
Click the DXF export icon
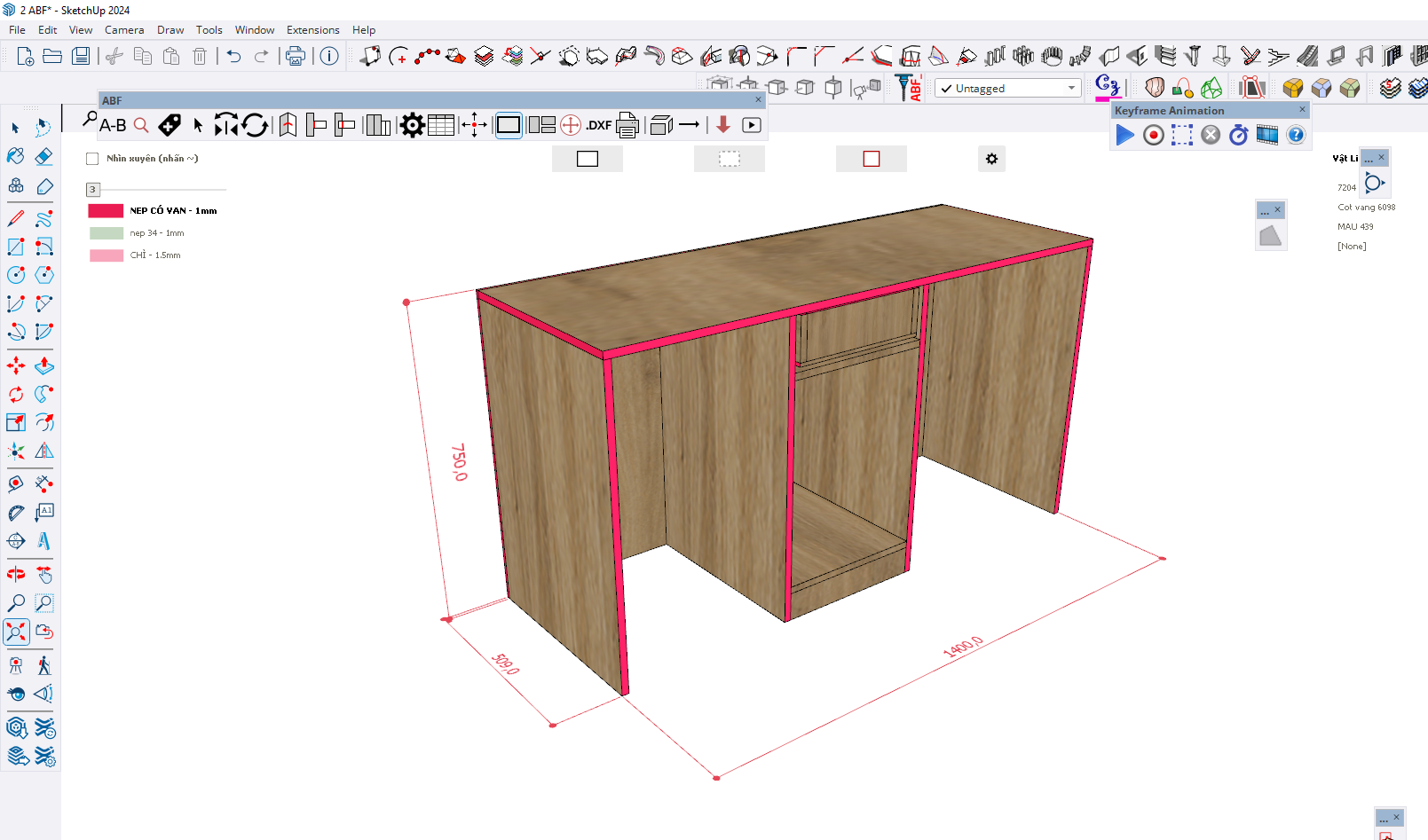[599, 125]
